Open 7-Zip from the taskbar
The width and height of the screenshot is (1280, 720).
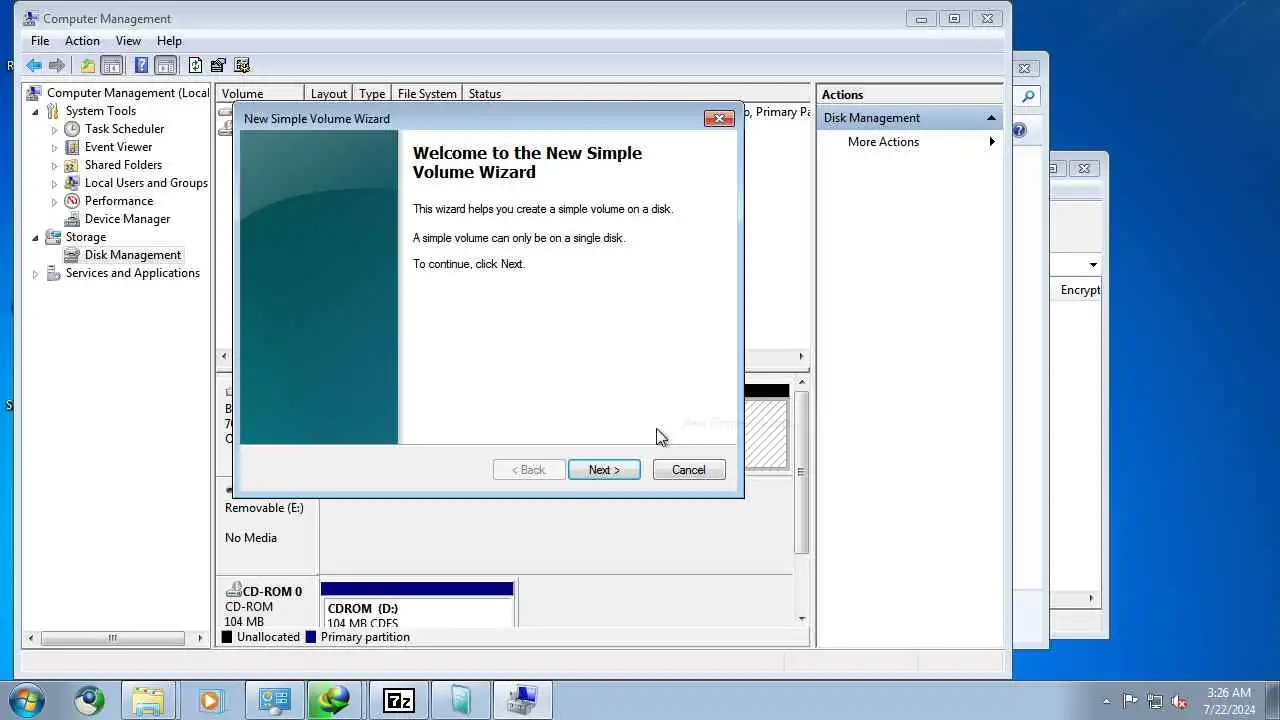point(398,700)
